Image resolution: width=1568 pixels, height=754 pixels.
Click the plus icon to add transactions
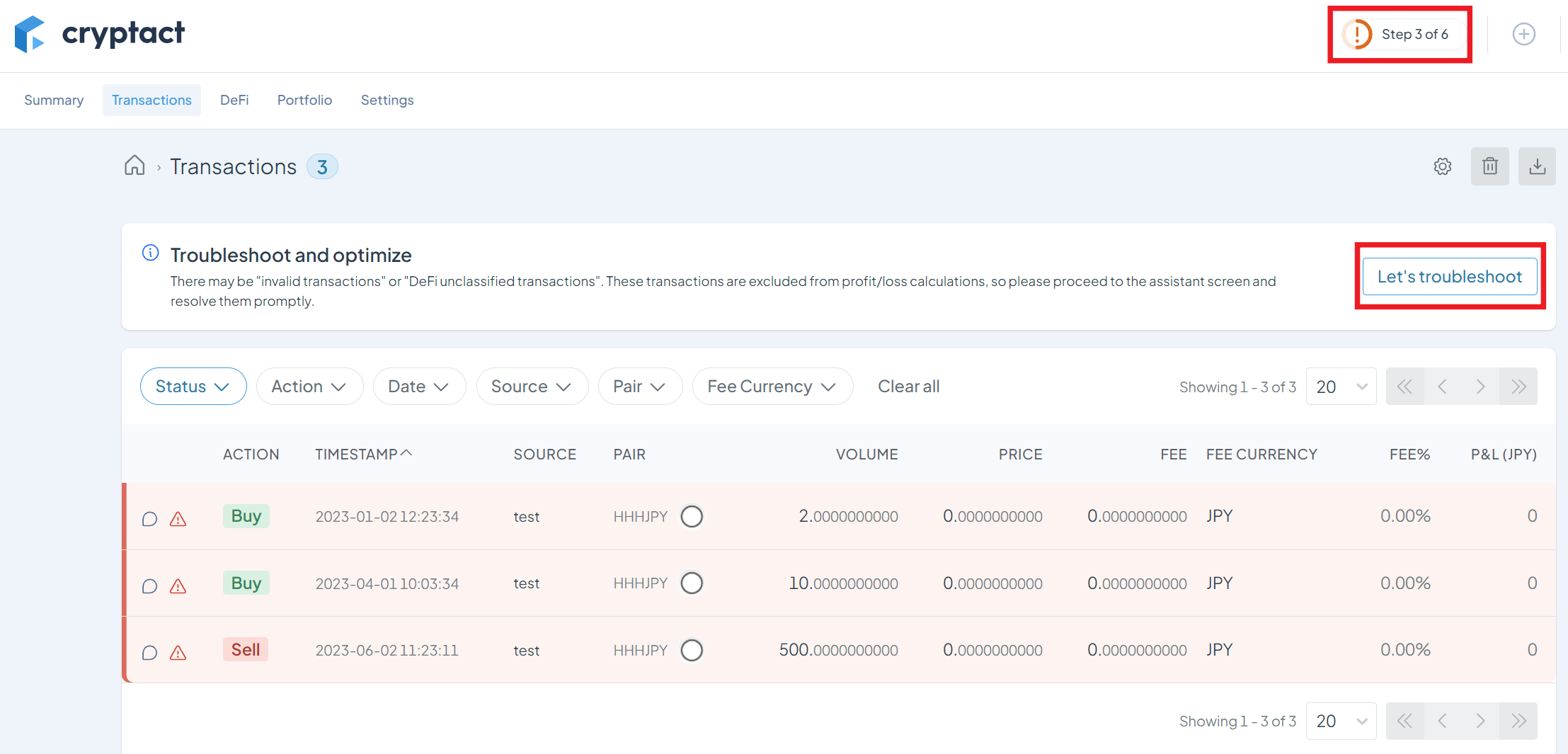(1523, 33)
